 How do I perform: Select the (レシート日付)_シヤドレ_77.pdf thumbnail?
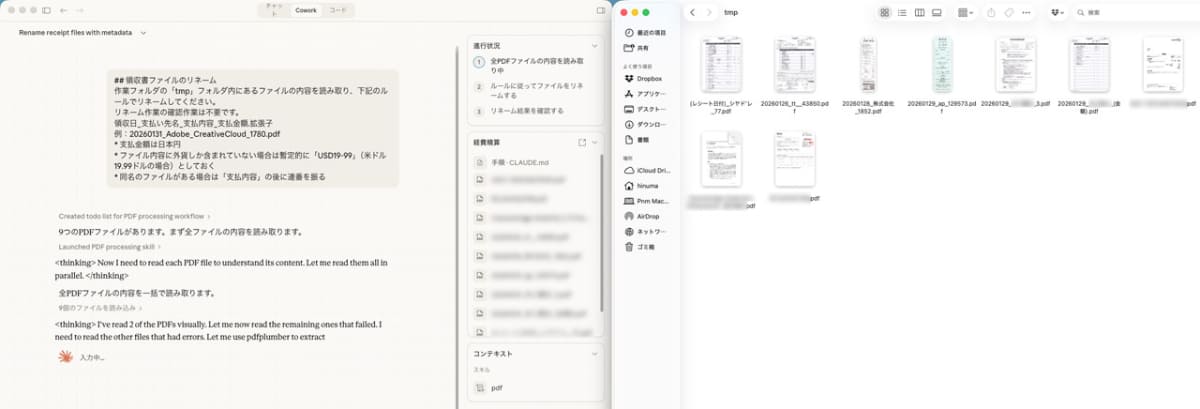pos(720,65)
